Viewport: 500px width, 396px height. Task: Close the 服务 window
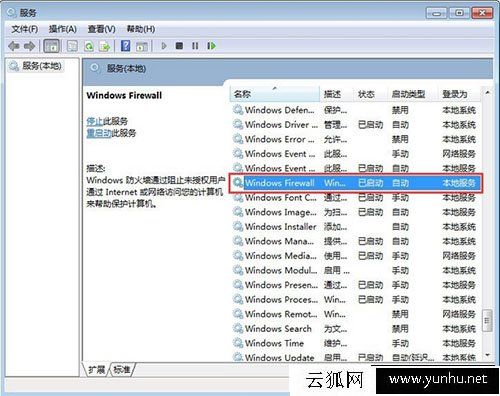pos(482,13)
